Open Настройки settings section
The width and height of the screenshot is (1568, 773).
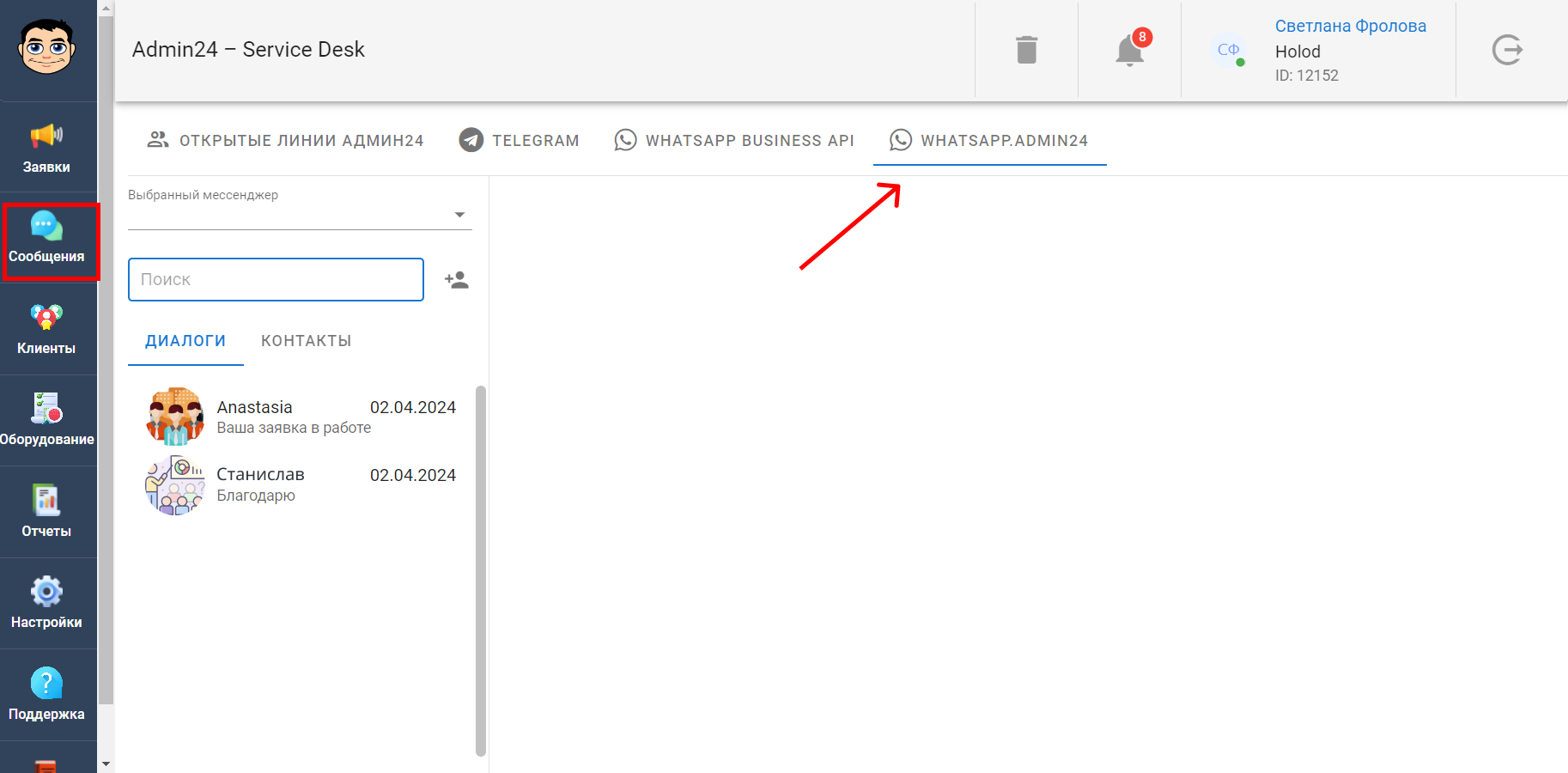(x=47, y=604)
